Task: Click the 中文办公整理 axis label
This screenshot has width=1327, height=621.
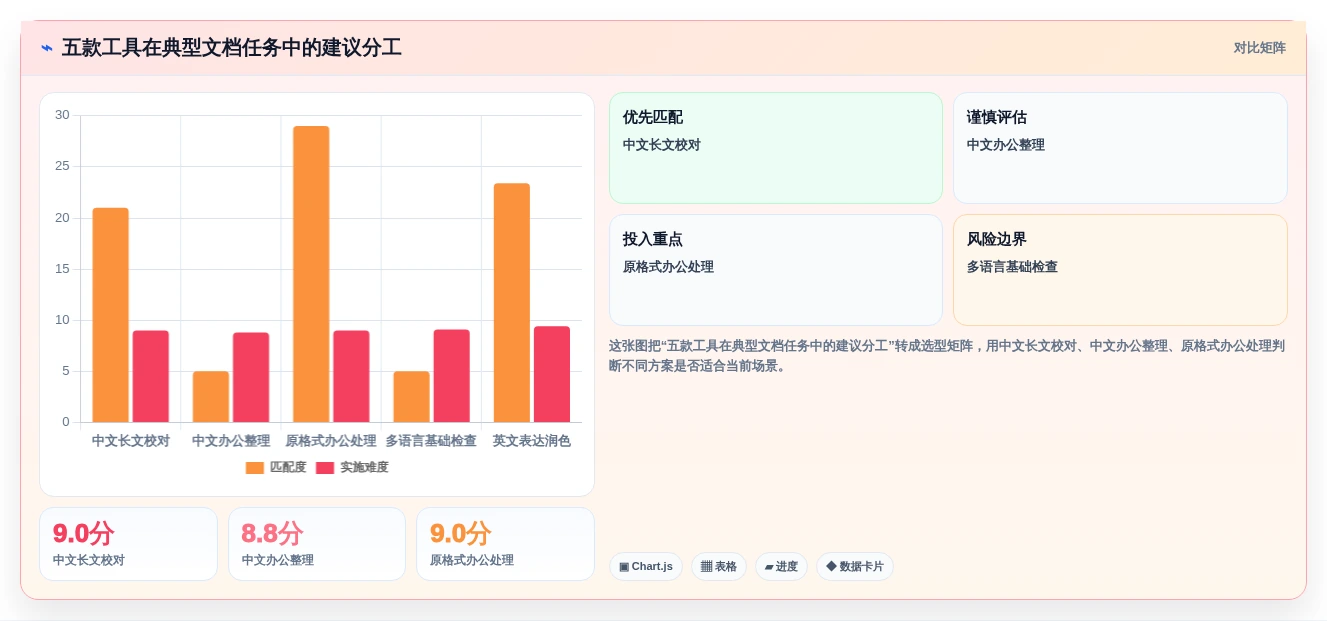Action: click(231, 441)
